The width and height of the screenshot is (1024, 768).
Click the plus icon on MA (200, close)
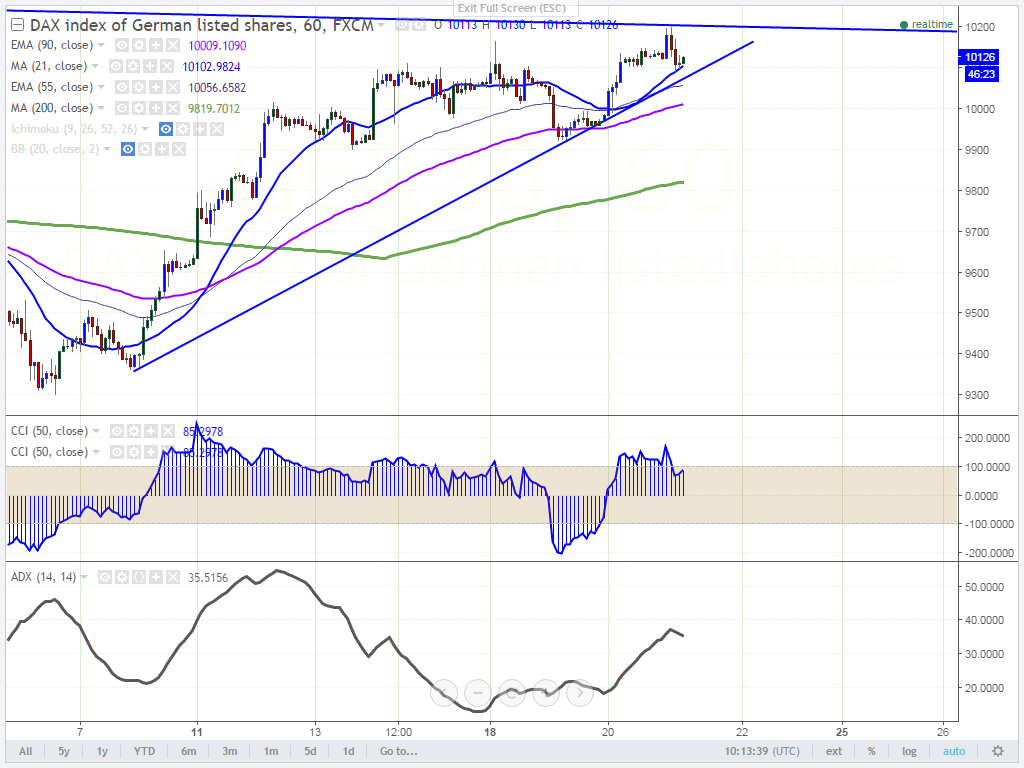pyautogui.click(x=155, y=108)
